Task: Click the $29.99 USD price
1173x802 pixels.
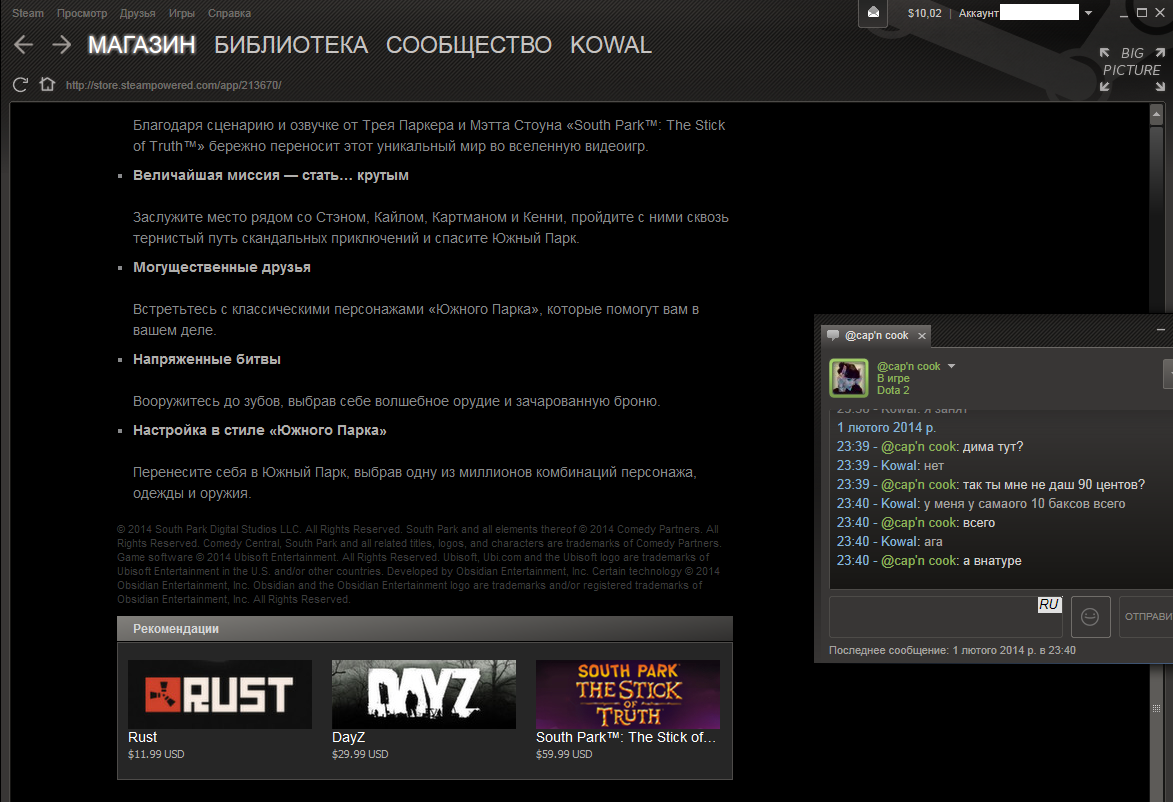Action: click(360, 754)
